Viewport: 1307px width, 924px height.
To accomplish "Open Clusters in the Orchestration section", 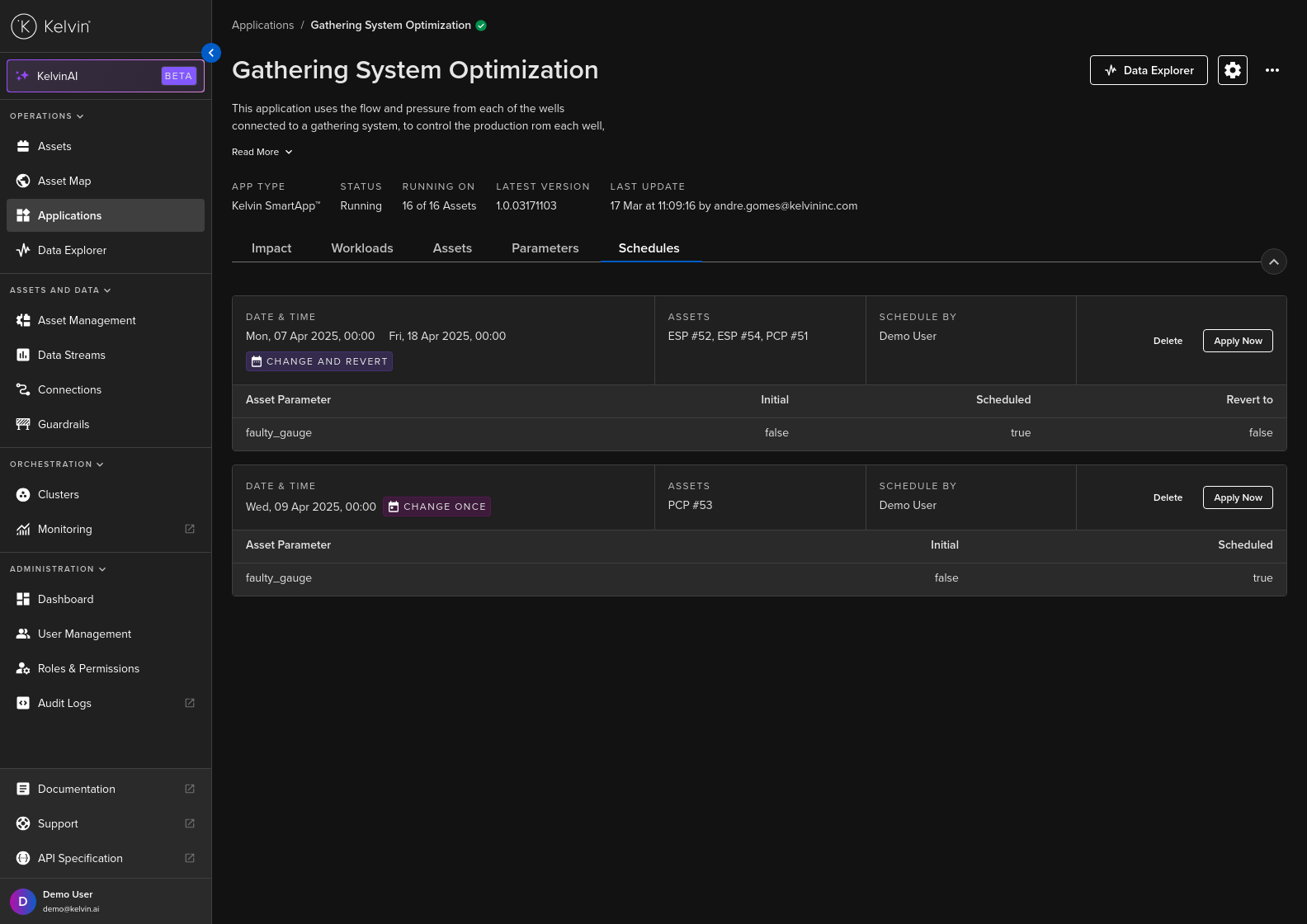I will pyautogui.click(x=59, y=494).
